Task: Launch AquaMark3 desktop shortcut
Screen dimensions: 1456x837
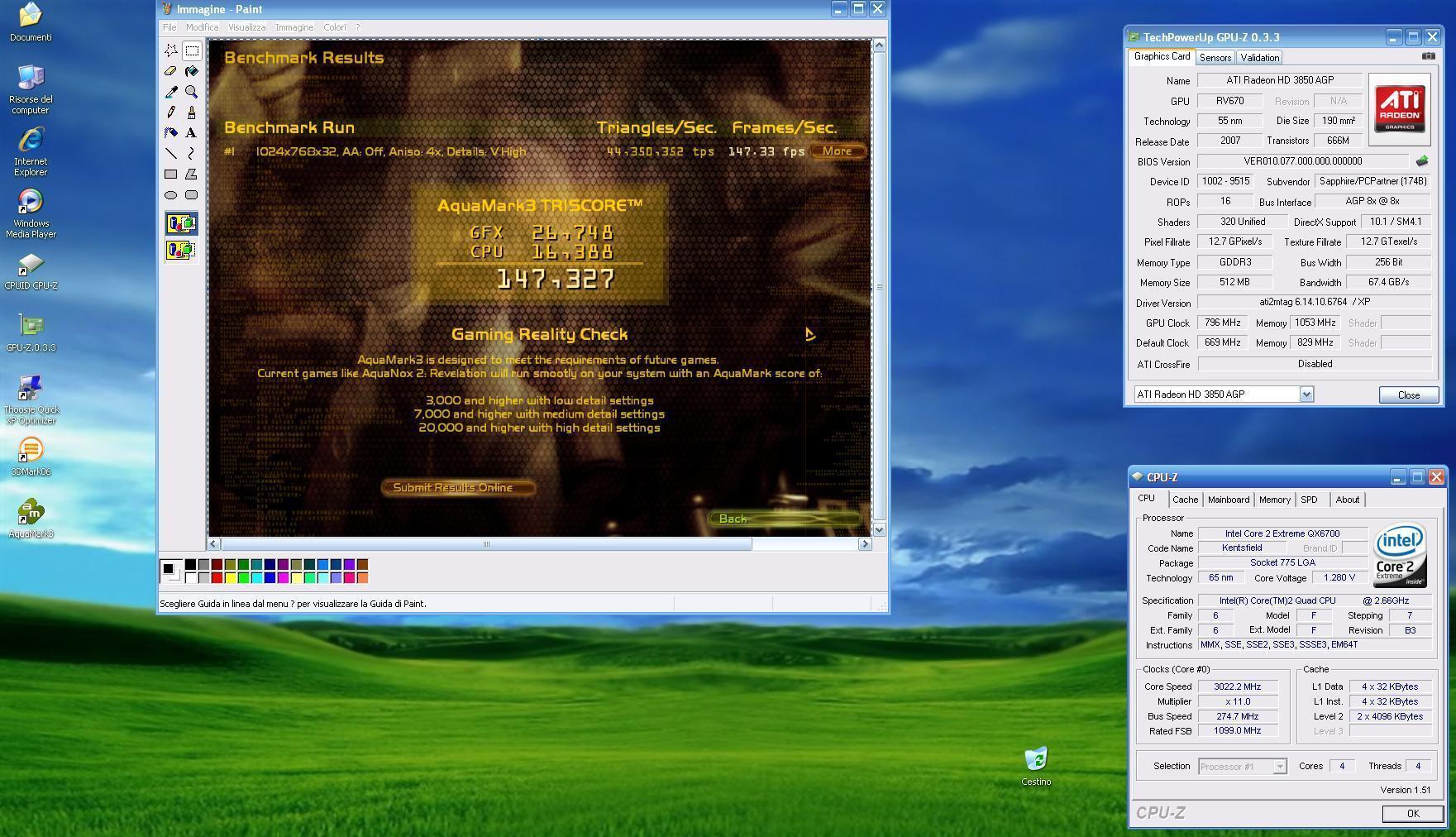Action: tap(31, 519)
